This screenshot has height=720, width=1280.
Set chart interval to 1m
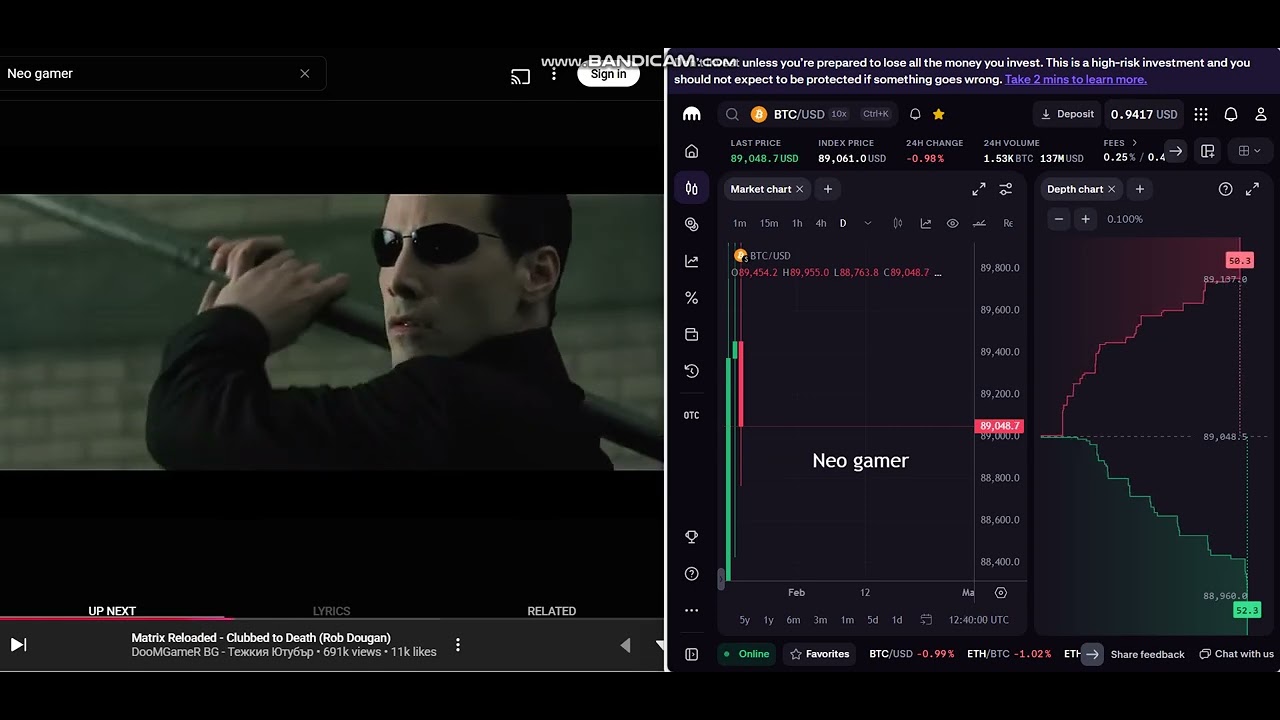740,223
